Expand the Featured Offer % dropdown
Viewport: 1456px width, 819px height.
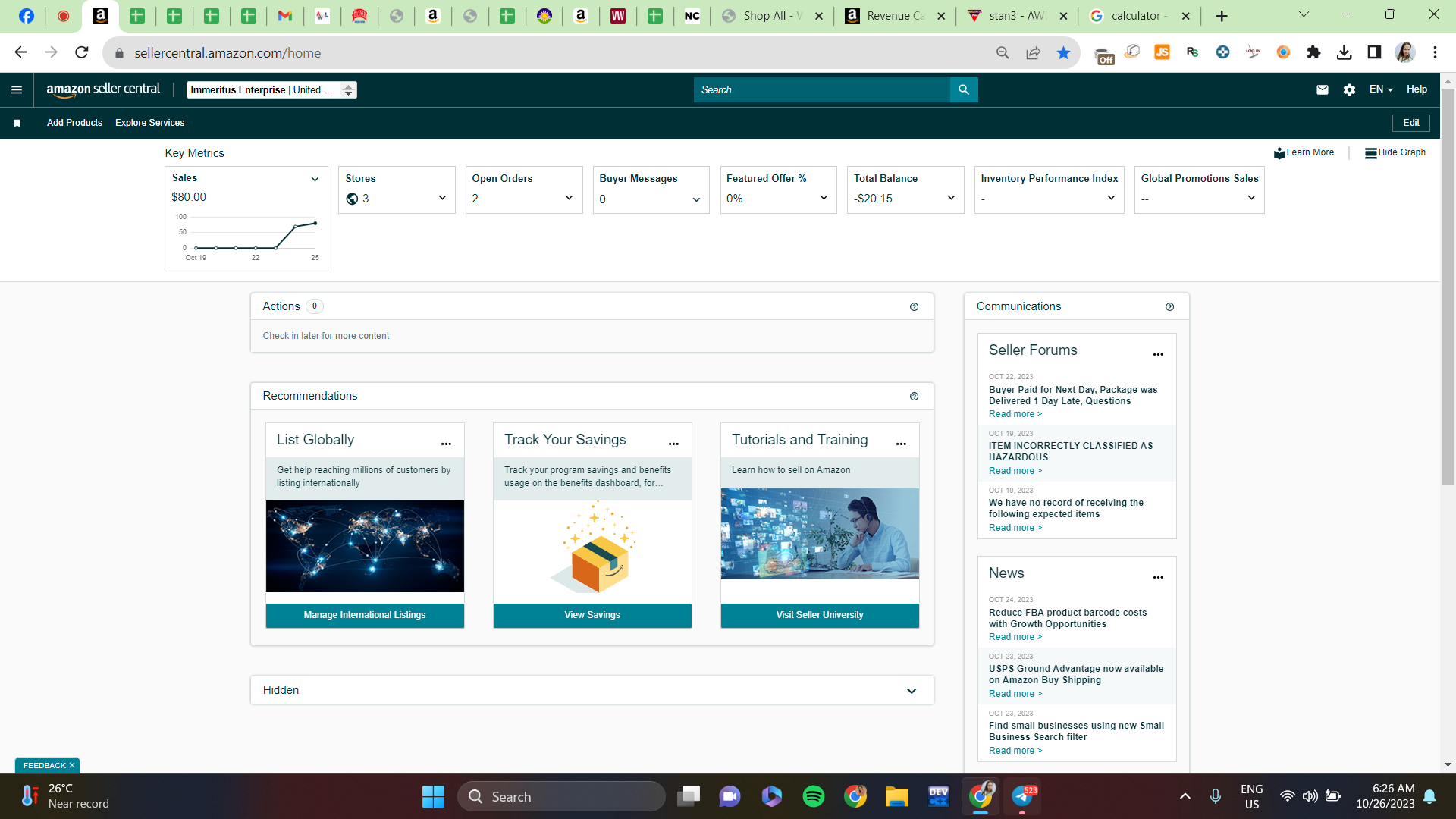coord(824,198)
